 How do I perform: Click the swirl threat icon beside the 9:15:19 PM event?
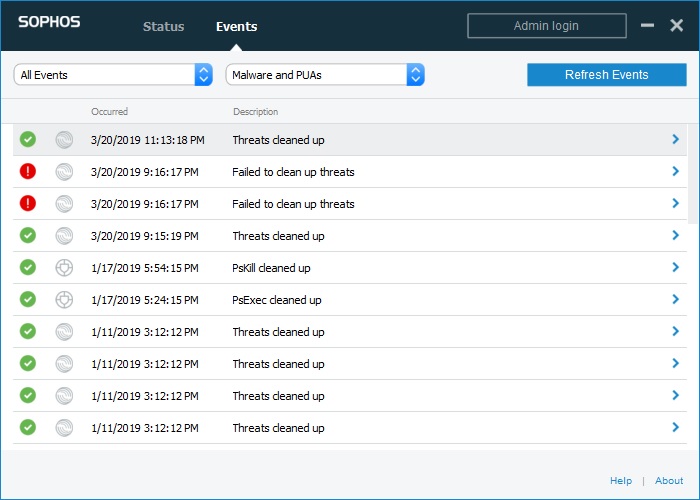(x=64, y=236)
